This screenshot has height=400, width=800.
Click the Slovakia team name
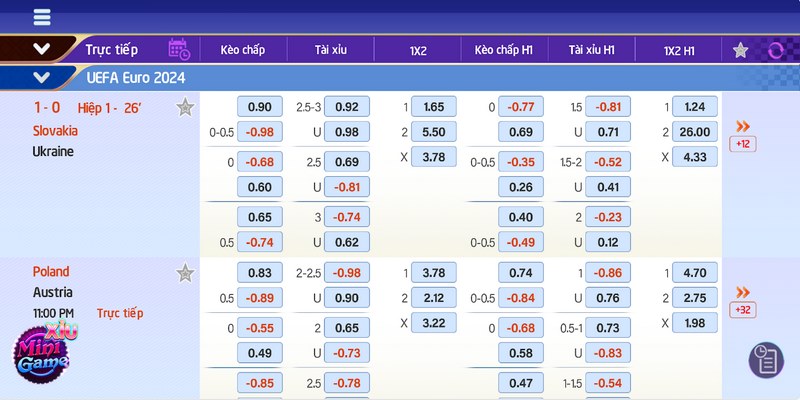pyautogui.click(x=55, y=130)
